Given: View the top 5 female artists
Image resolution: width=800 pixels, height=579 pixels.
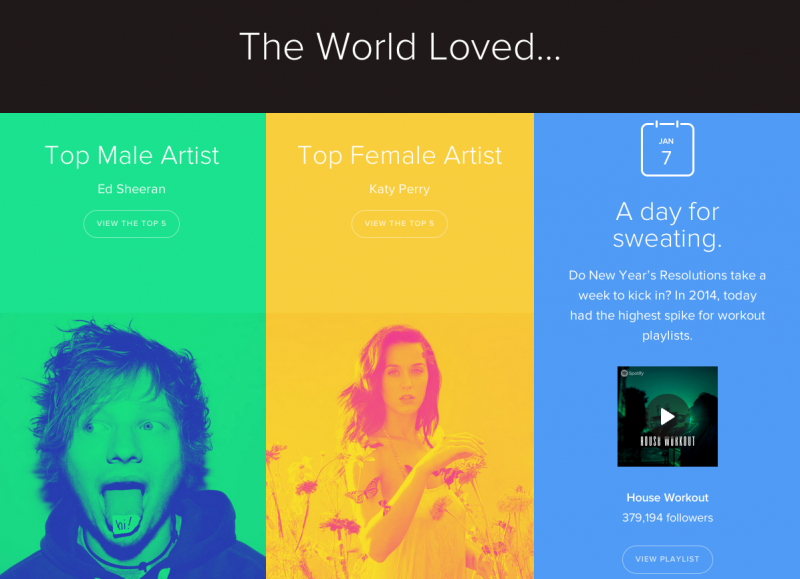Looking at the screenshot, I should coord(399,223).
